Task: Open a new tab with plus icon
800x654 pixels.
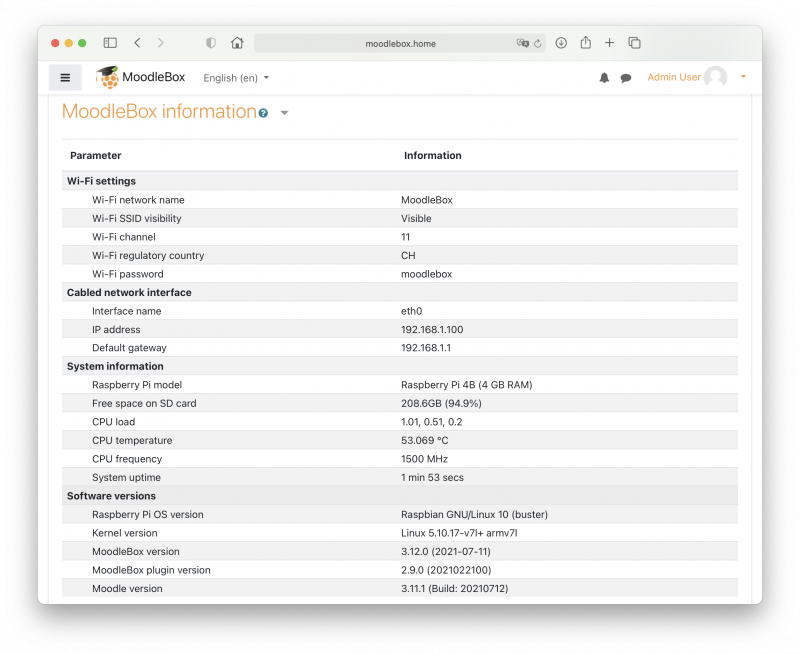Action: [610, 43]
